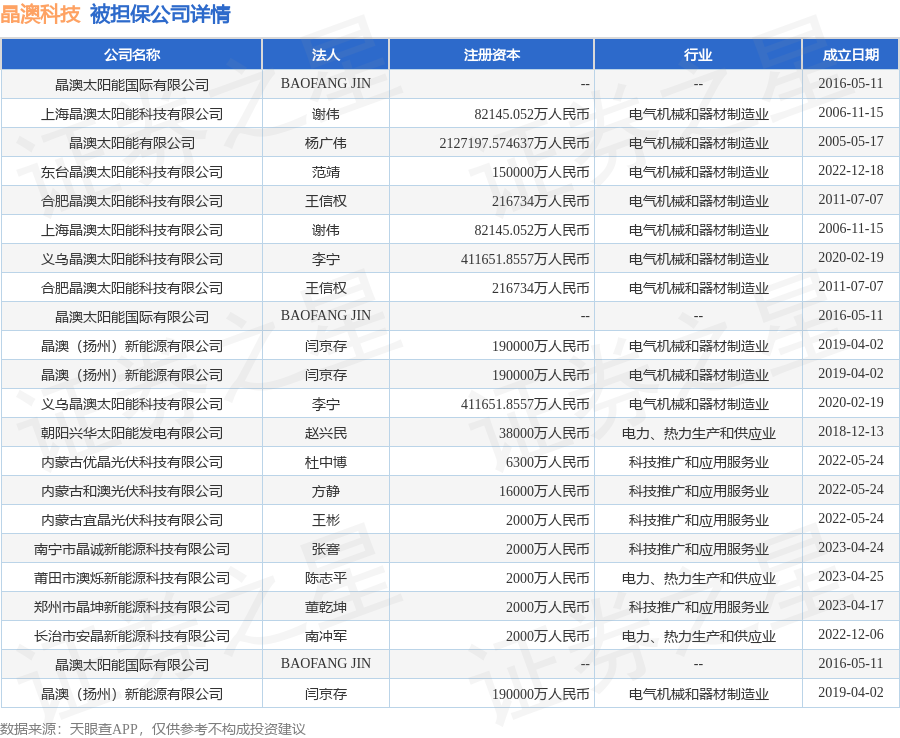This screenshot has width=900, height=738.
Task: Click date 2023-04-25
Action: (851, 577)
